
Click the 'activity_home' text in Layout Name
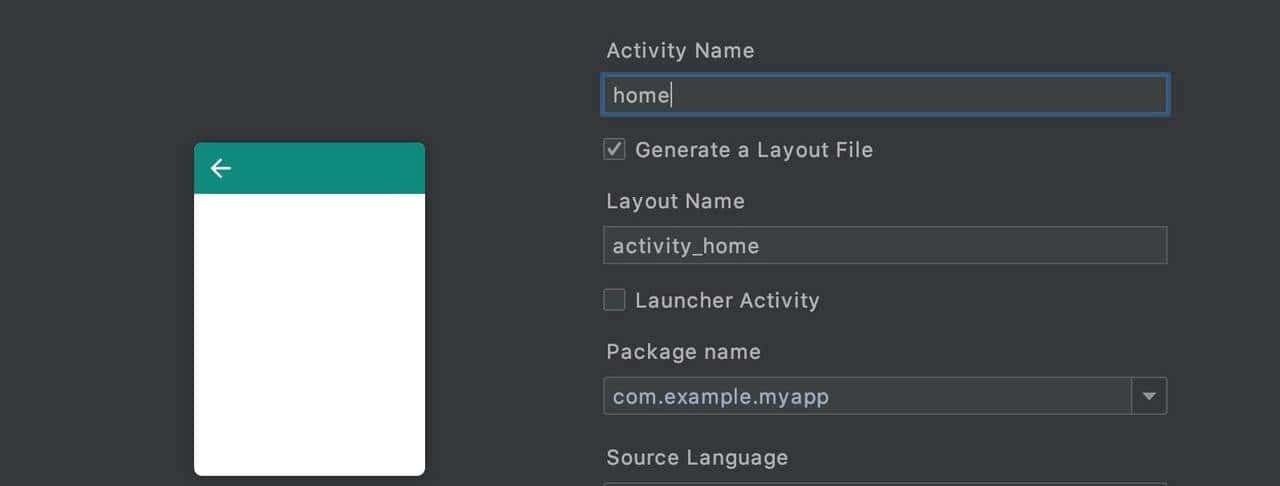pyautogui.click(x=686, y=246)
